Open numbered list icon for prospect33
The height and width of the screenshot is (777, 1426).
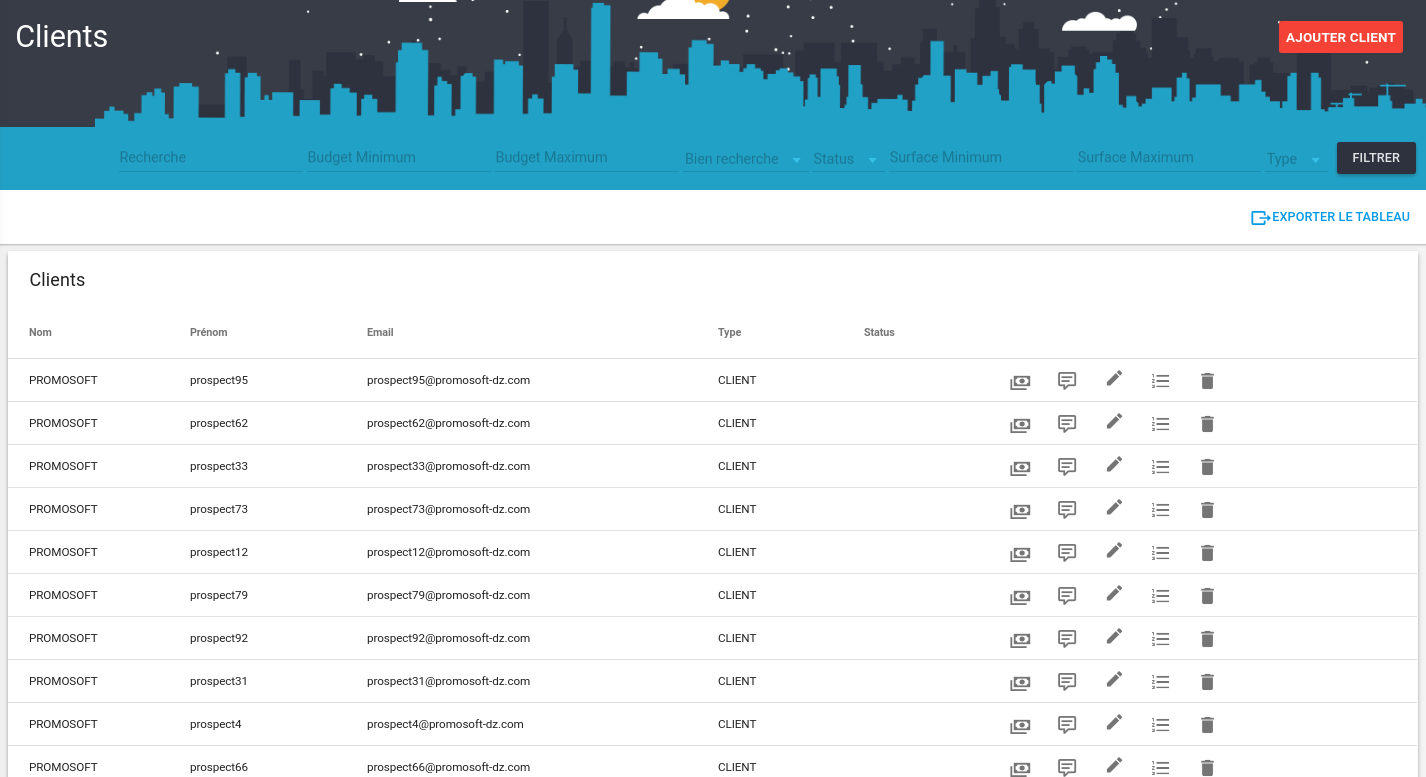[1160, 467]
